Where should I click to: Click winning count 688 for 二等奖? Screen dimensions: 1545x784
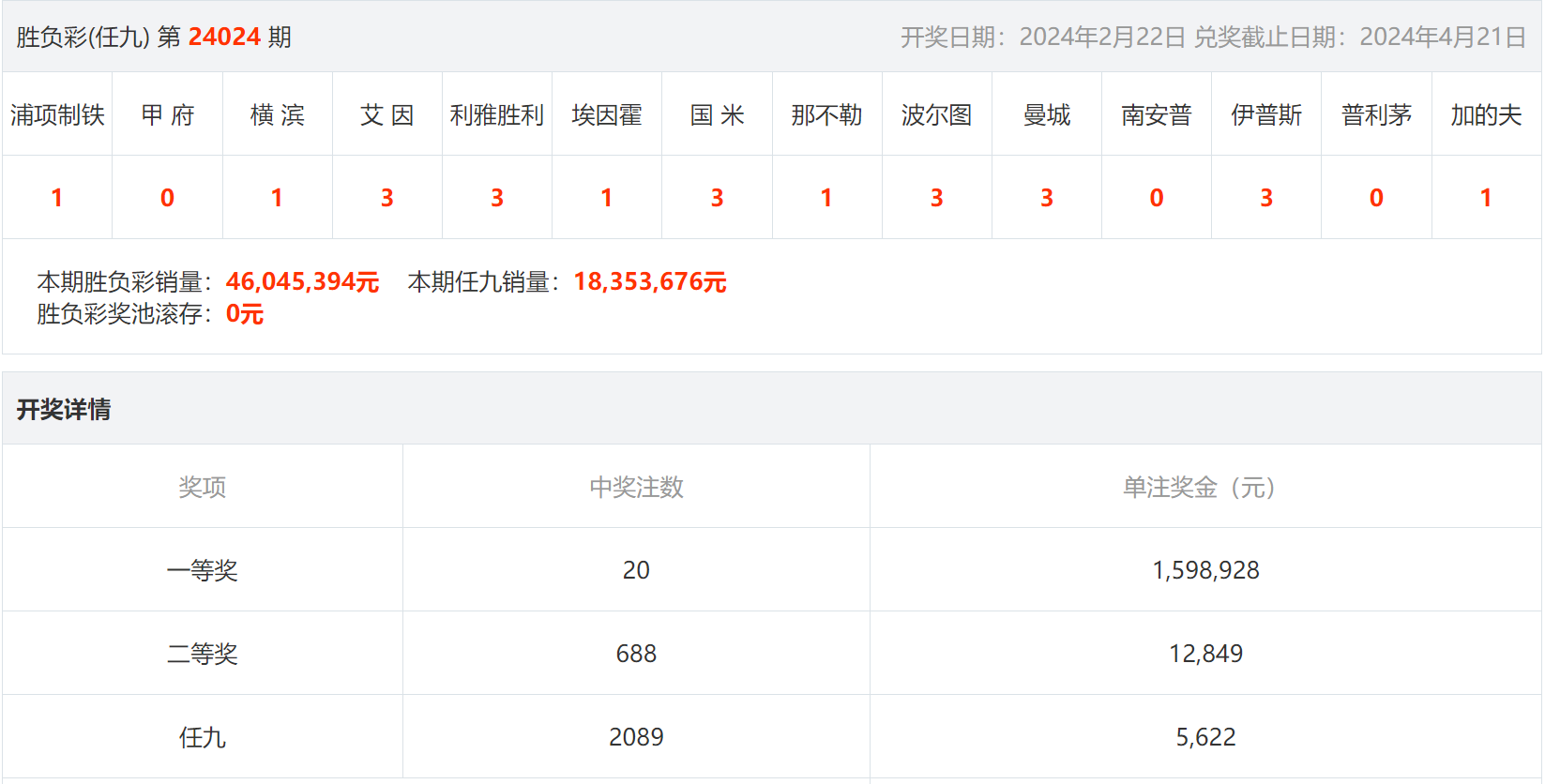636,654
